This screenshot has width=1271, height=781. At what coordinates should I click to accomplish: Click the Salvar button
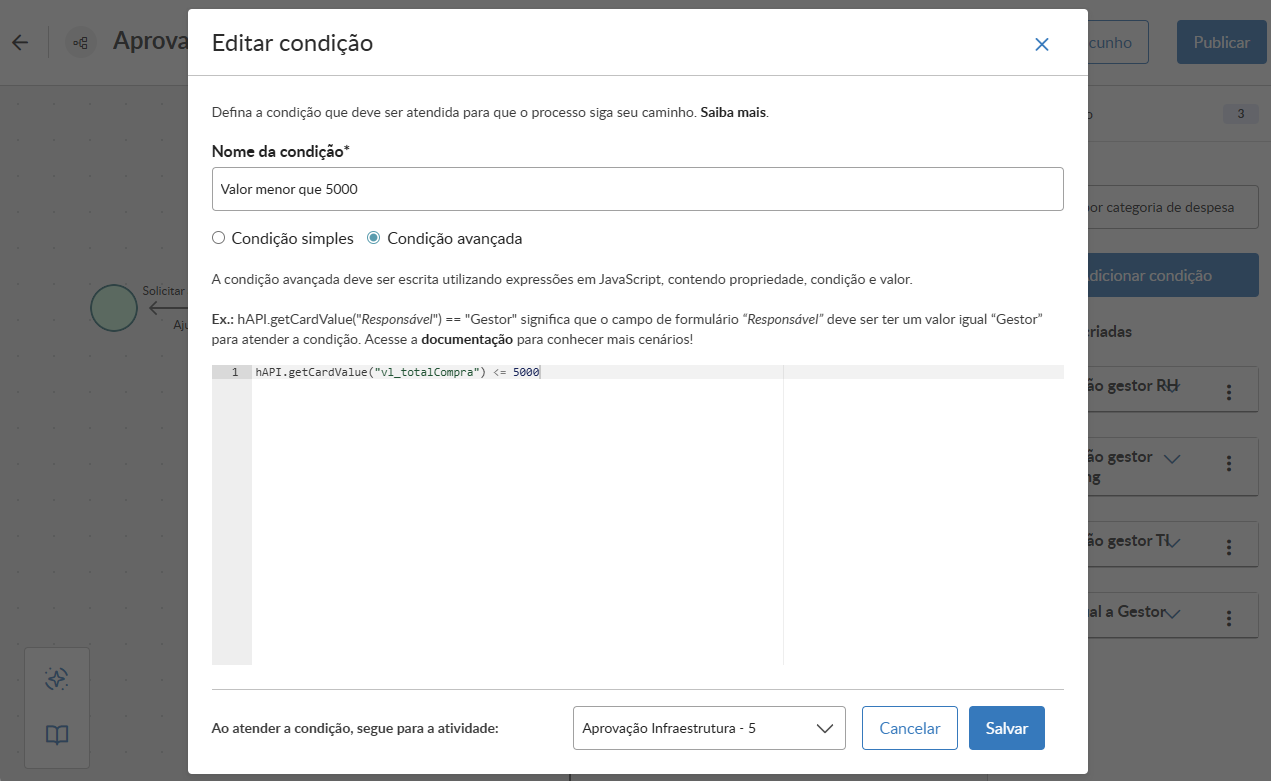point(1006,728)
